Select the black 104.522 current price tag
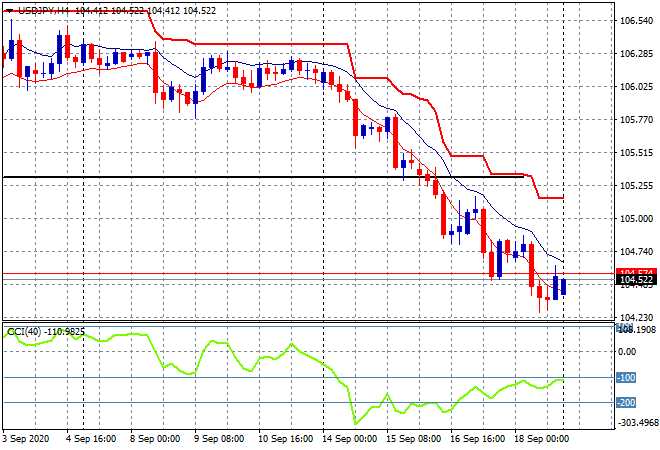Image resolution: width=660 pixels, height=450 pixels. (636, 280)
